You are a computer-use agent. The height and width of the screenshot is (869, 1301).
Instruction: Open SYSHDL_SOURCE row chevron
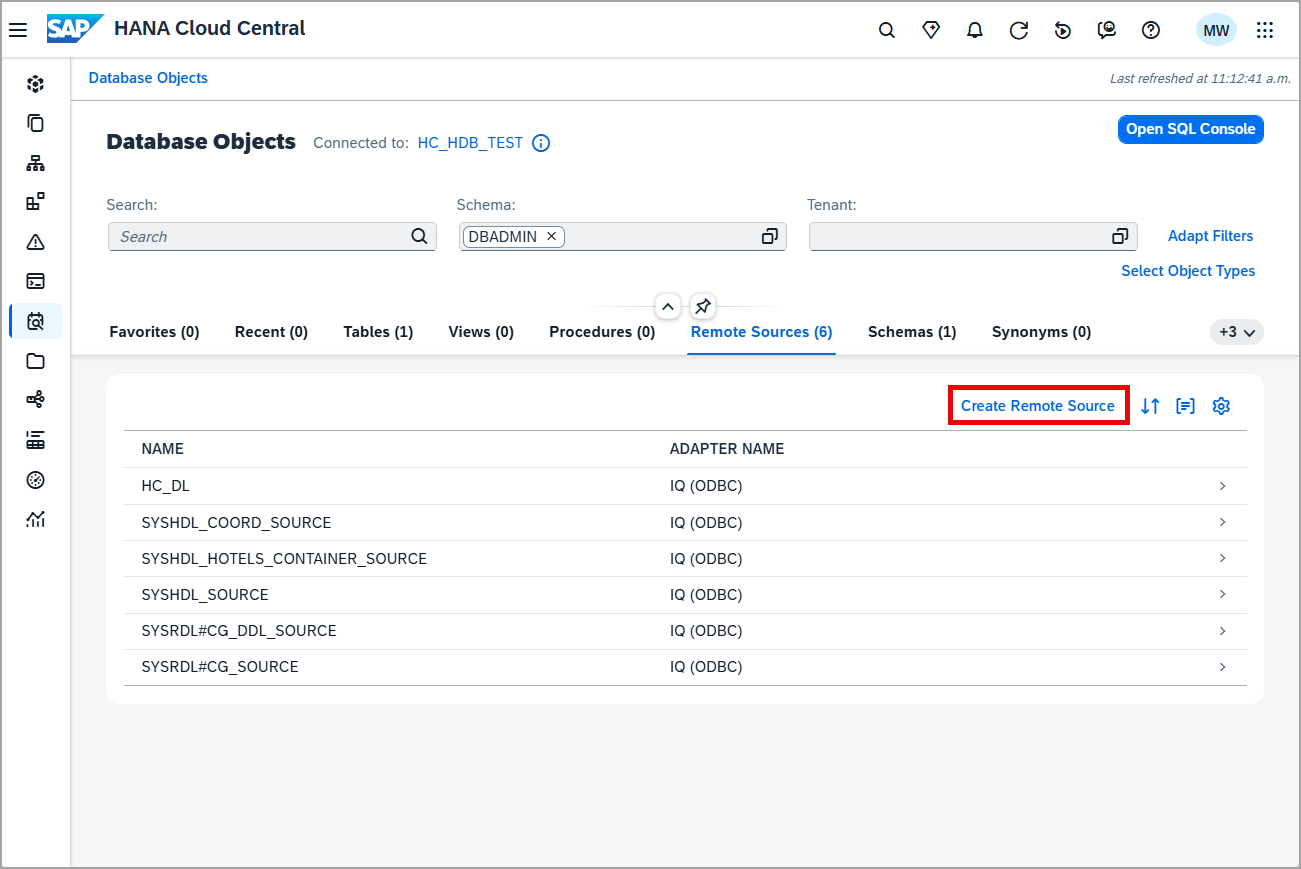point(1223,594)
